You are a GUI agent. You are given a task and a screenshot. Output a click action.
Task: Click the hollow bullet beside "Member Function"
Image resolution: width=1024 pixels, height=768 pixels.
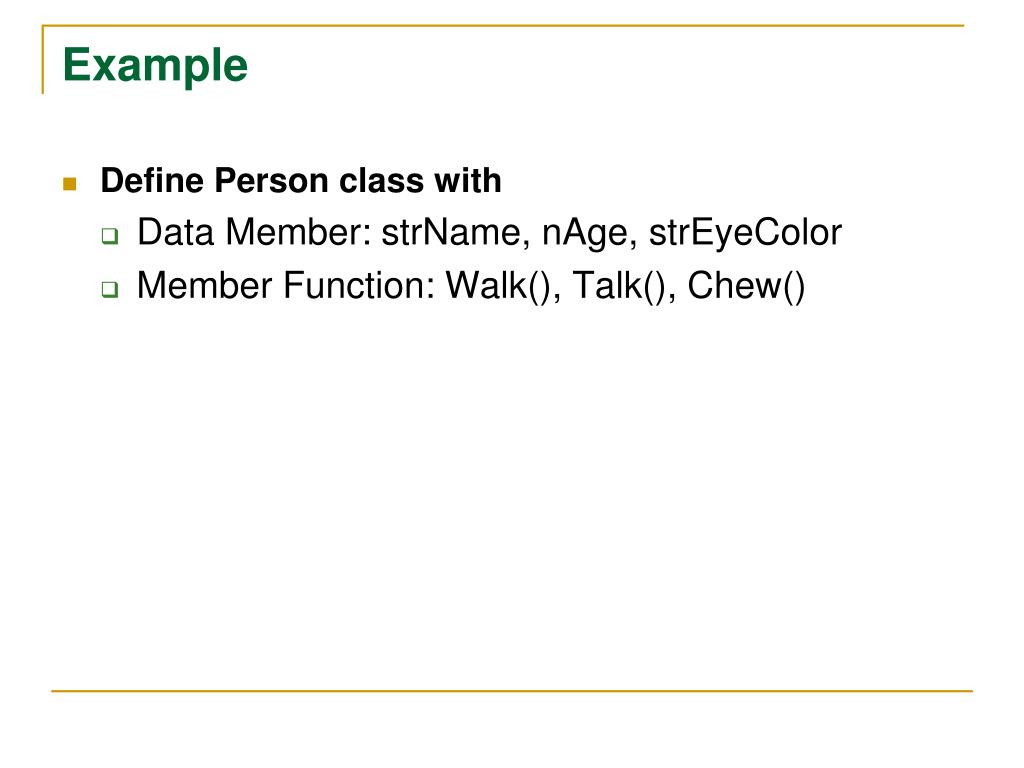point(110,289)
